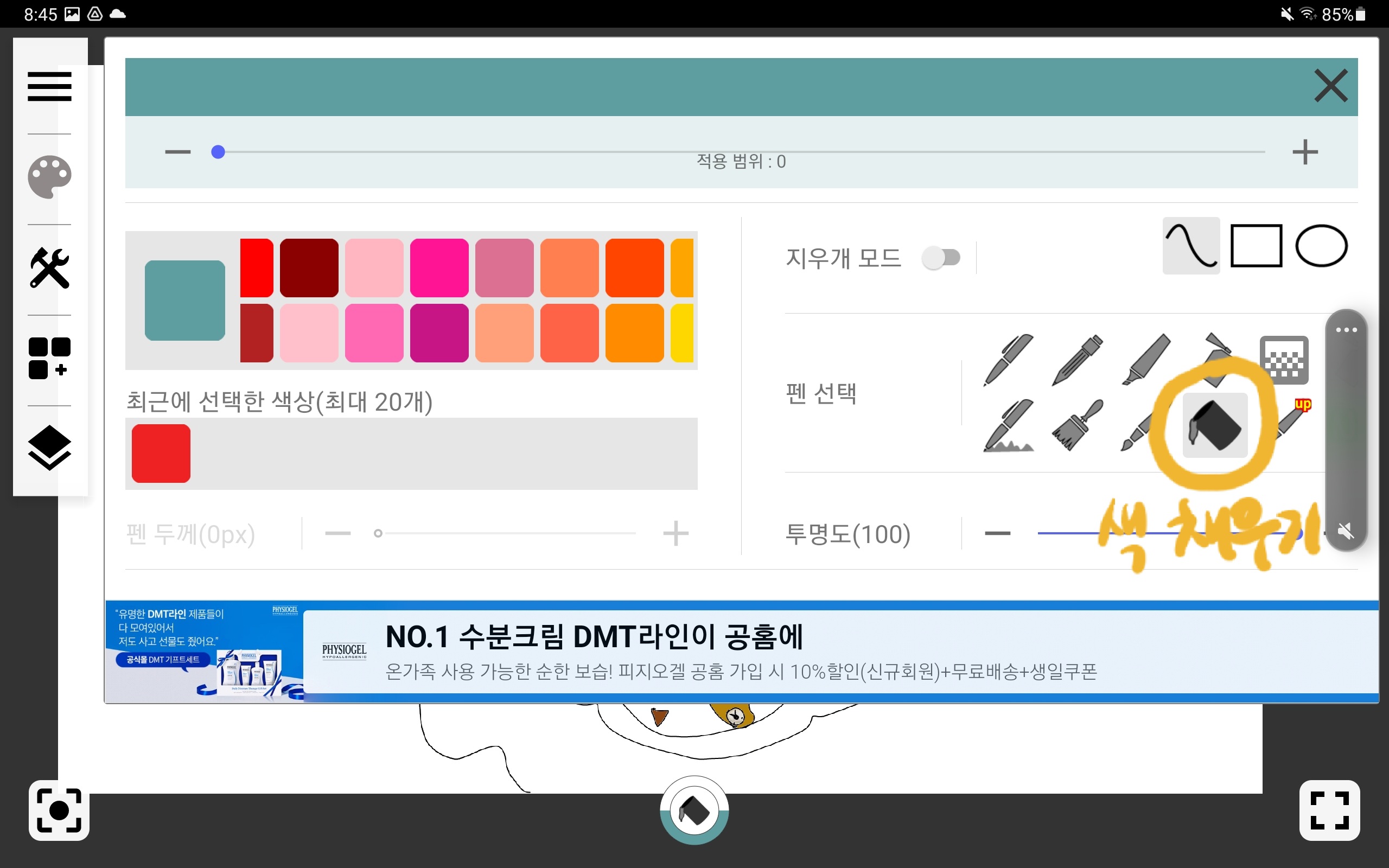Open the hamburger main menu
This screenshot has height=868, width=1389.
coord(49,87)
